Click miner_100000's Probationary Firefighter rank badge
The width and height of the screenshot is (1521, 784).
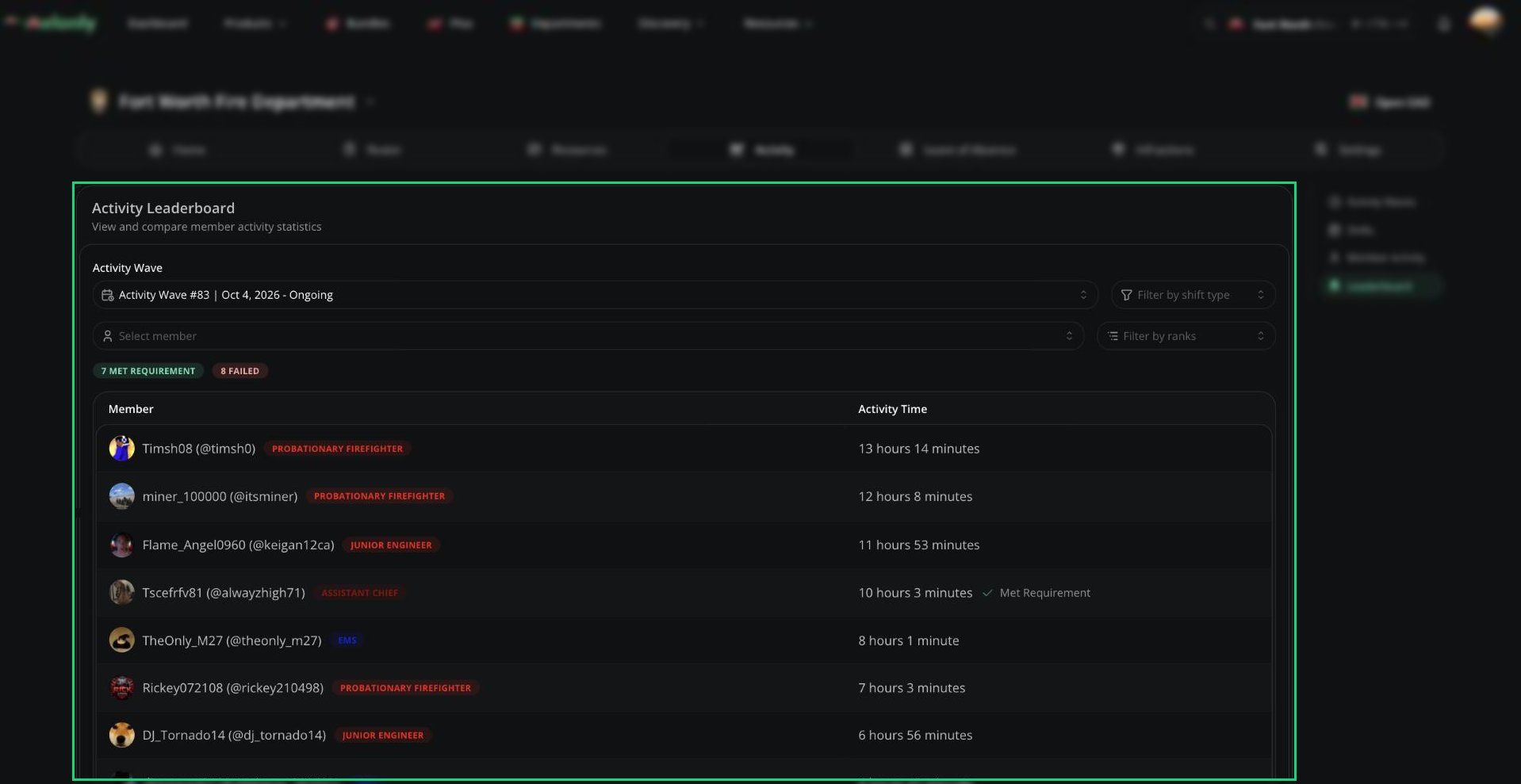coord(379,496)
